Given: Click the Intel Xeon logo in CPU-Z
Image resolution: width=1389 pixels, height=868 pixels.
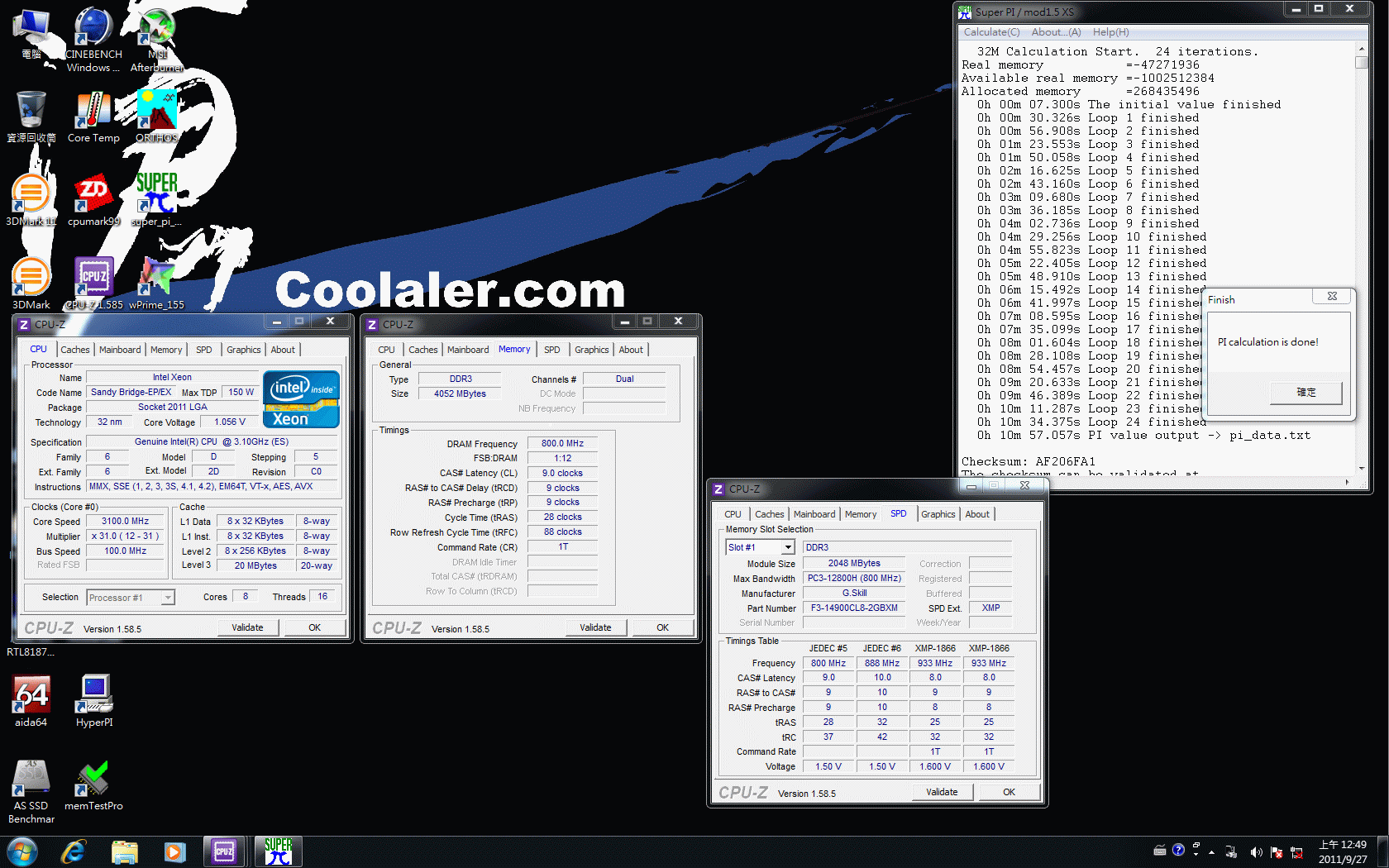Looking at the screenshot, I should pyautogui.click(x=301, y=398).
